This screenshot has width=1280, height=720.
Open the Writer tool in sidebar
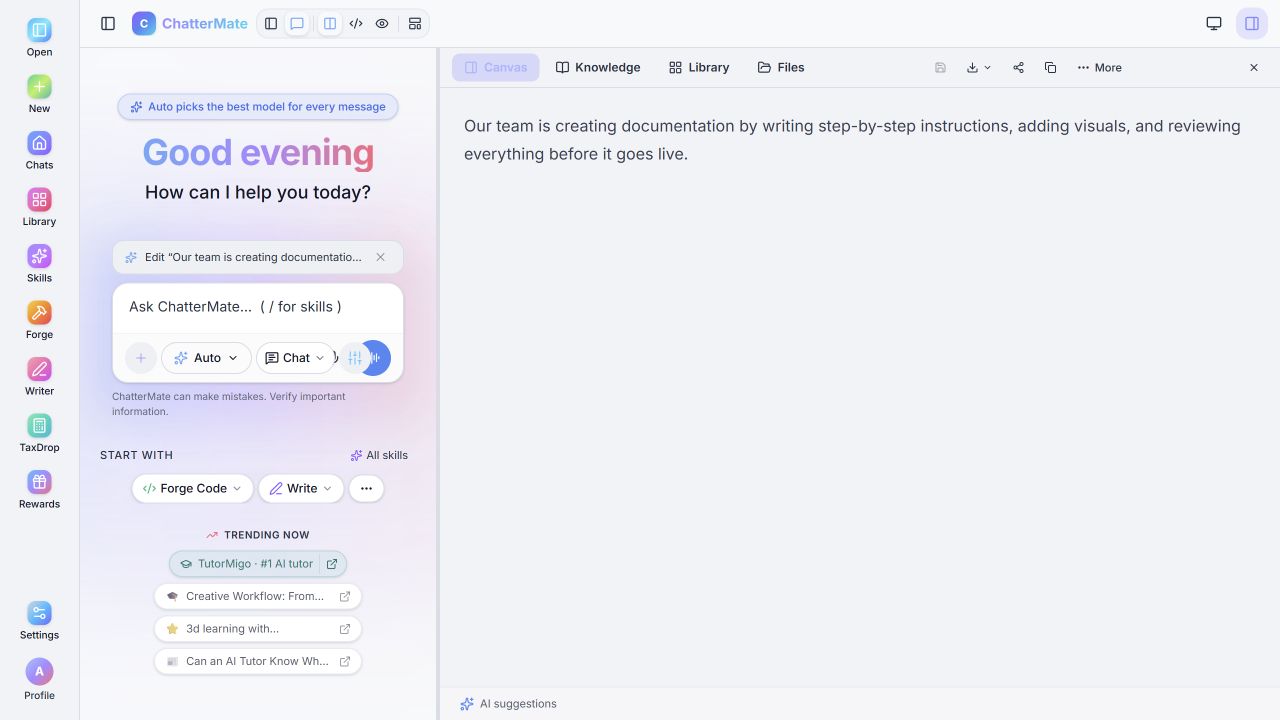point(39,377)
